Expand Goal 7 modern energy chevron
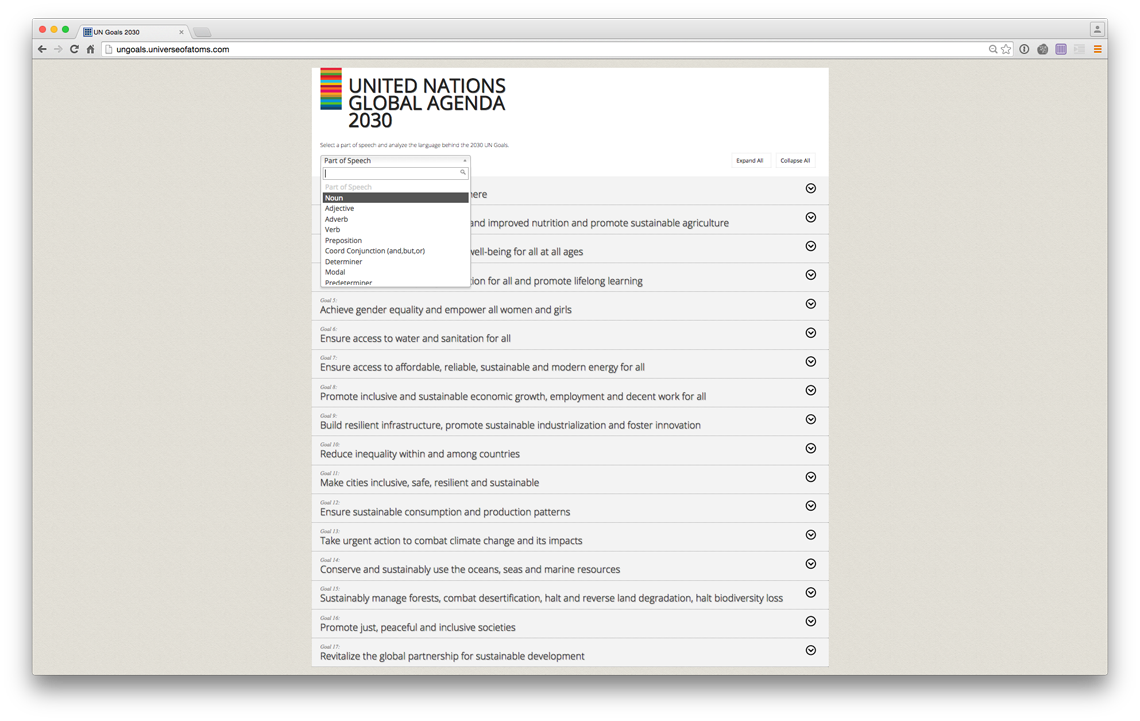 pyautogui.click(x=811, y=361)
